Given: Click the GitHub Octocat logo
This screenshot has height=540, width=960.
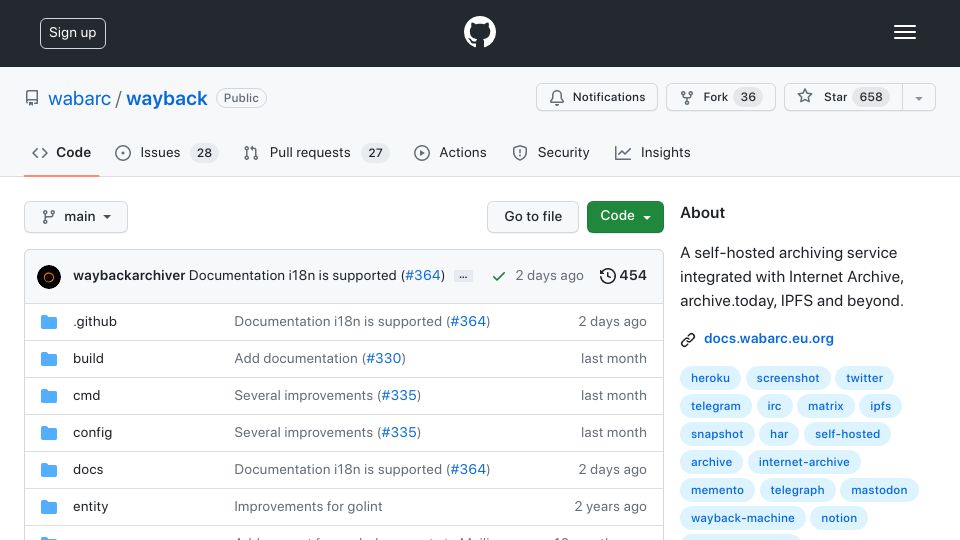Looking at the screenshot, I should (479, 32).
